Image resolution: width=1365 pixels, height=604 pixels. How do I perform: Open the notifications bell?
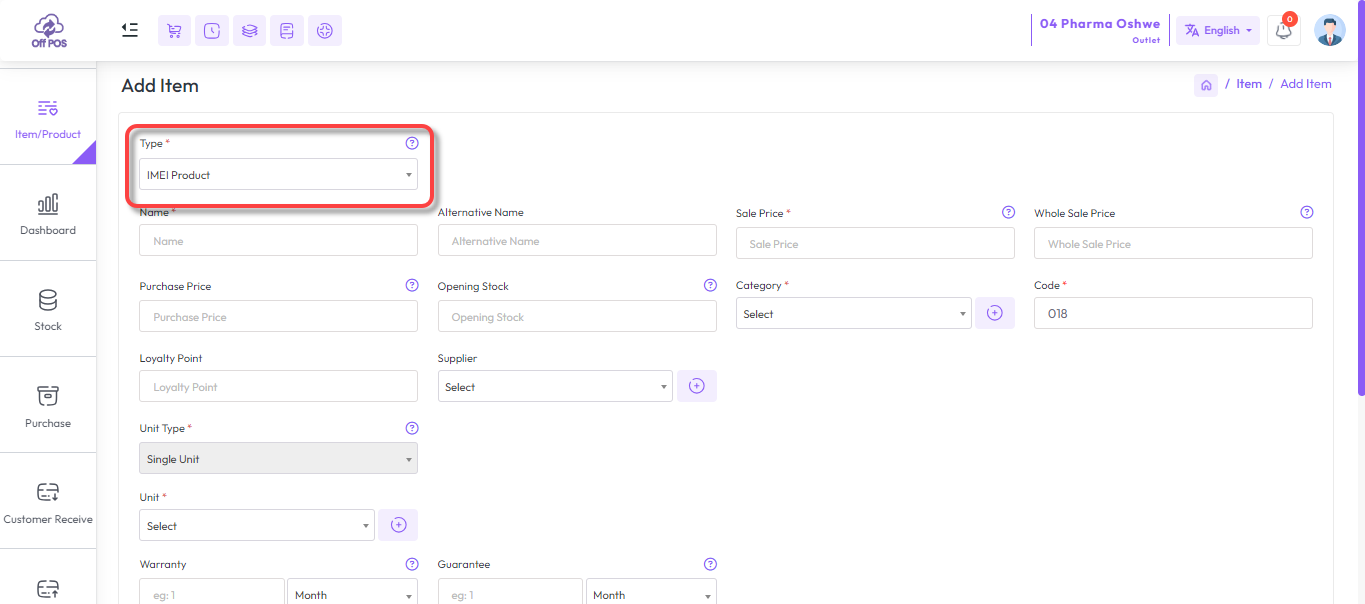(x=1283, y=31)
